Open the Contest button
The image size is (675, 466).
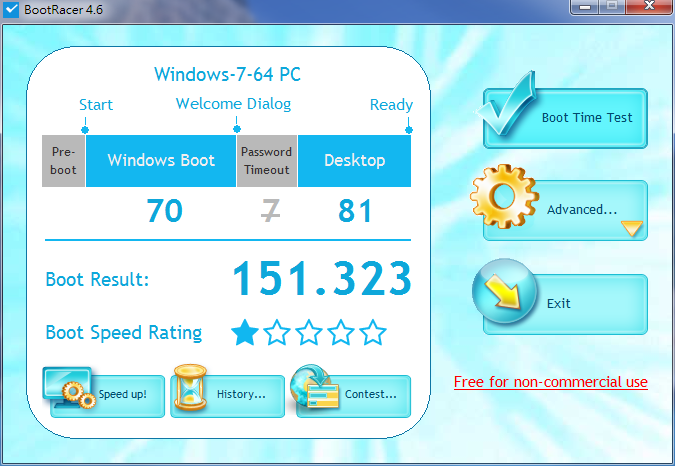tap(353, 396)
